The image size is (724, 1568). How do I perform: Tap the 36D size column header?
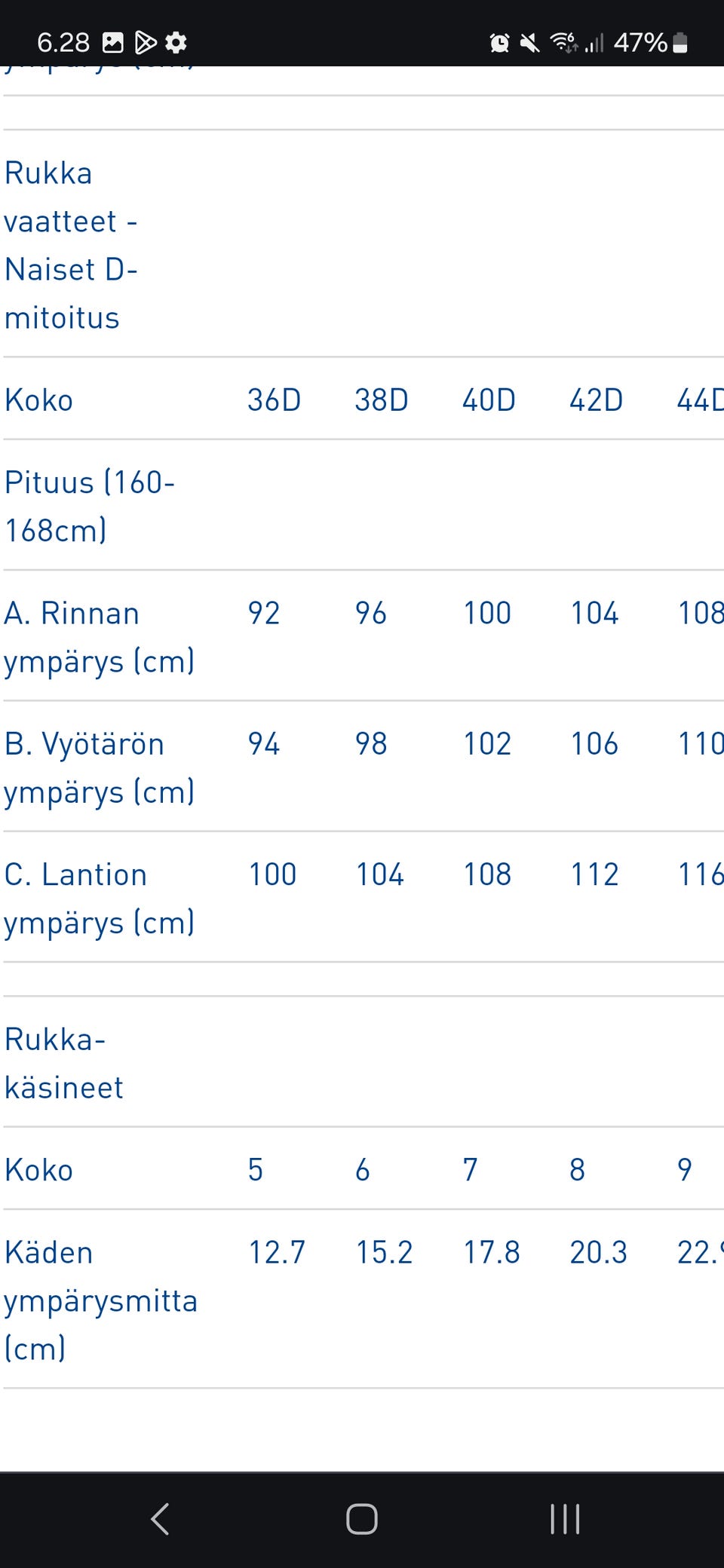tap(274, 400)
